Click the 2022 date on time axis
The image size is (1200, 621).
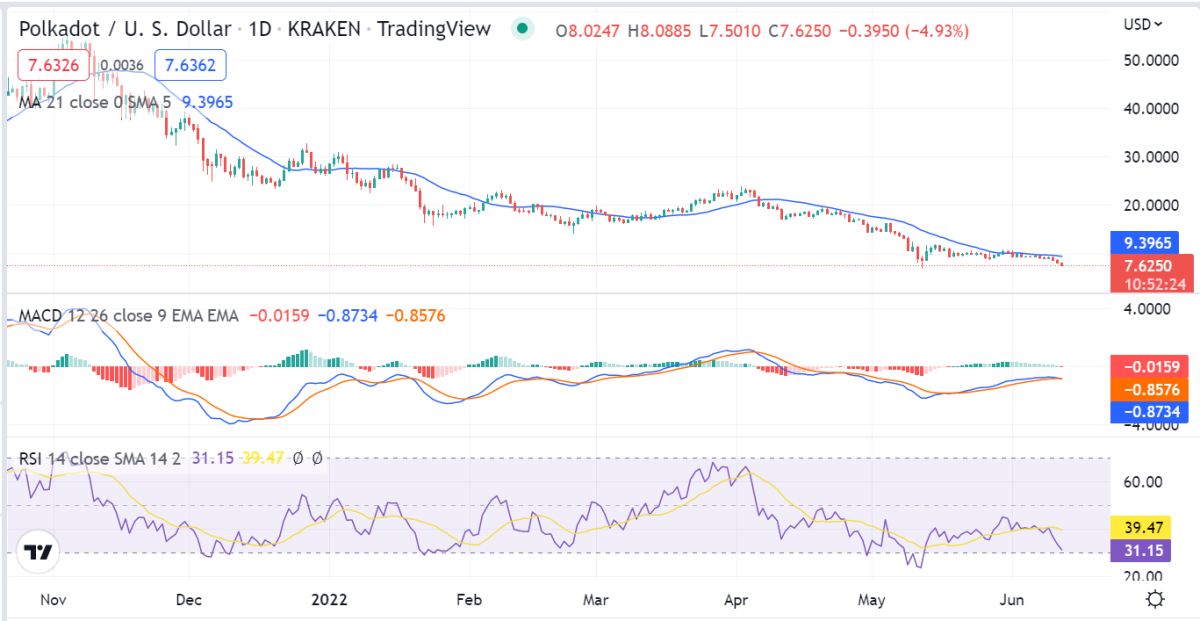click(329, 600)
